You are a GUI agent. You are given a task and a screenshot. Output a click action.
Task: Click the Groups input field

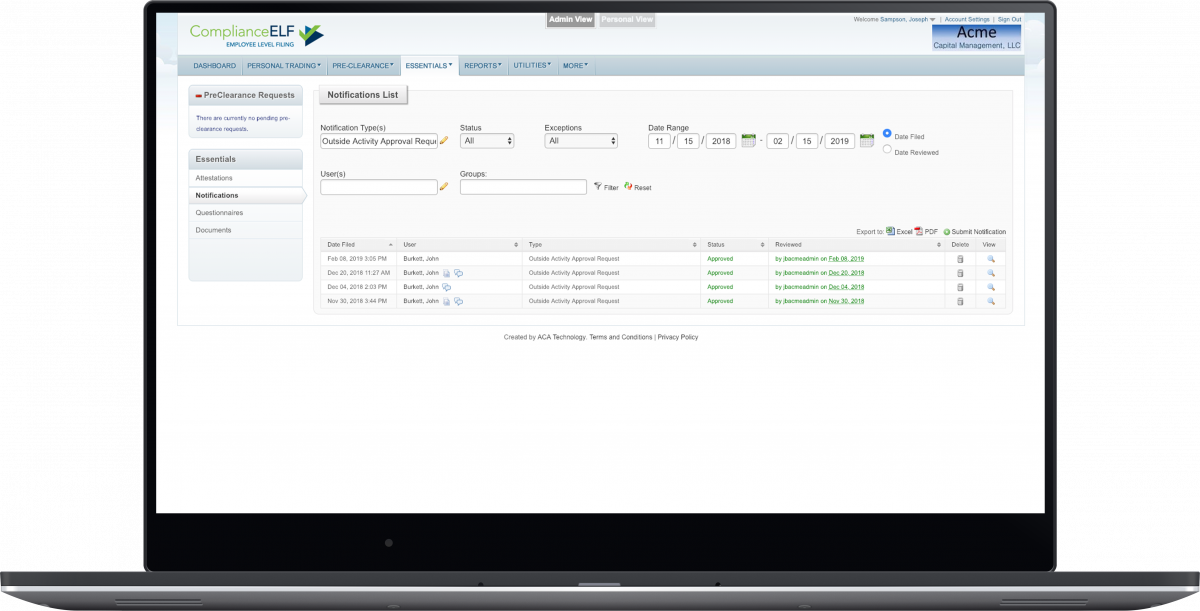click(x=523, y=187)
